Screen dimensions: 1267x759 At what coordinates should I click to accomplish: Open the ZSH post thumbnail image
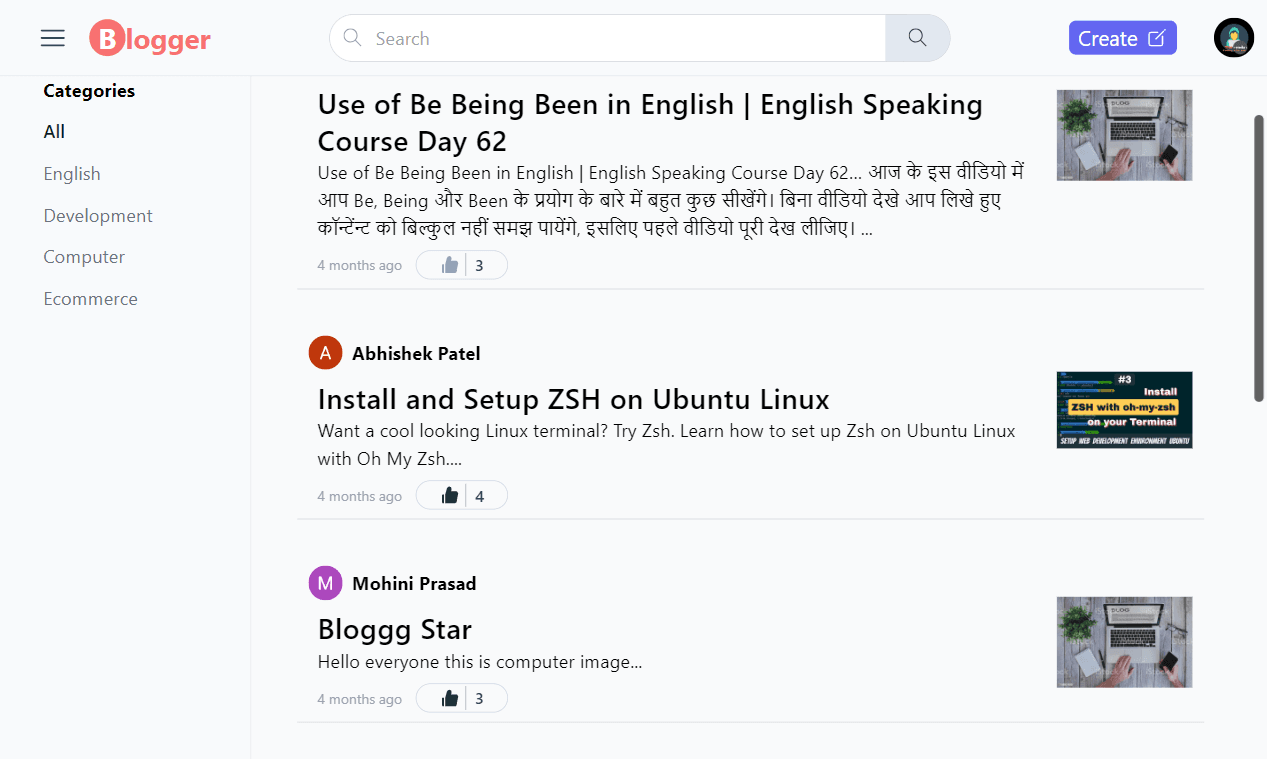point(1124,410)
